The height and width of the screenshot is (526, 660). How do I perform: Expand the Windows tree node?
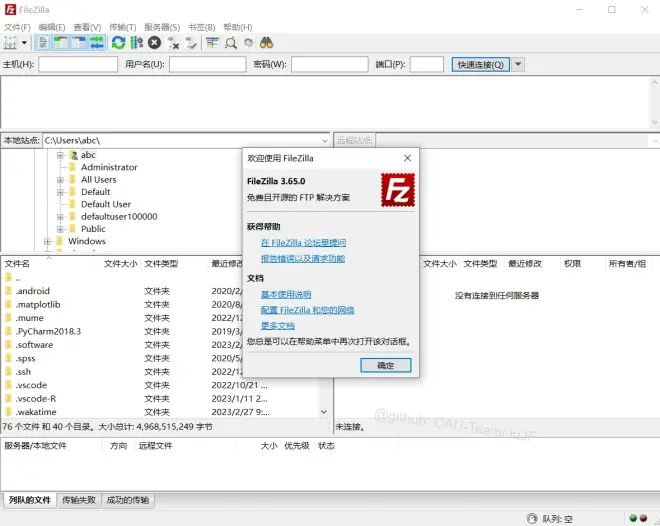[x=47, y=242]
